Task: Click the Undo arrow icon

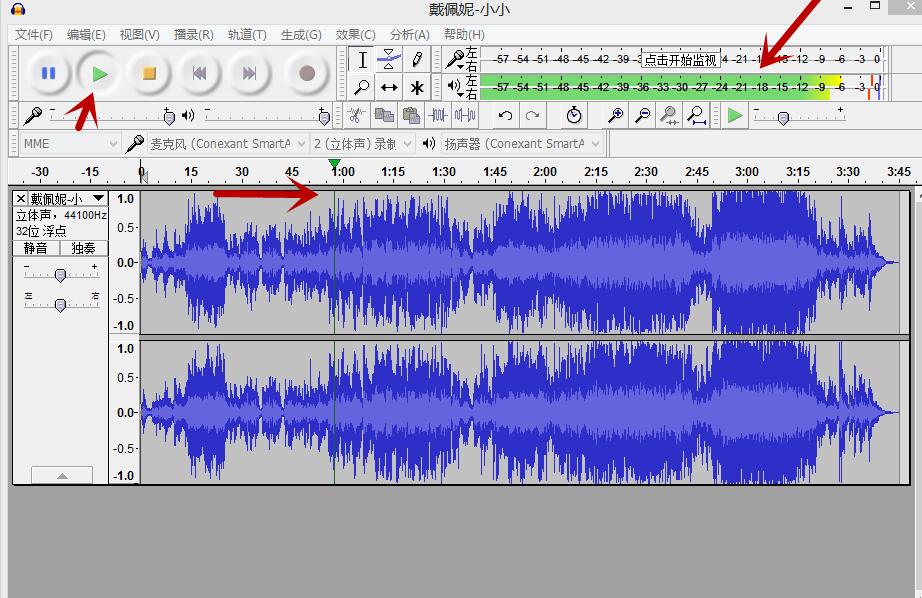Action: tap(505, 116)
